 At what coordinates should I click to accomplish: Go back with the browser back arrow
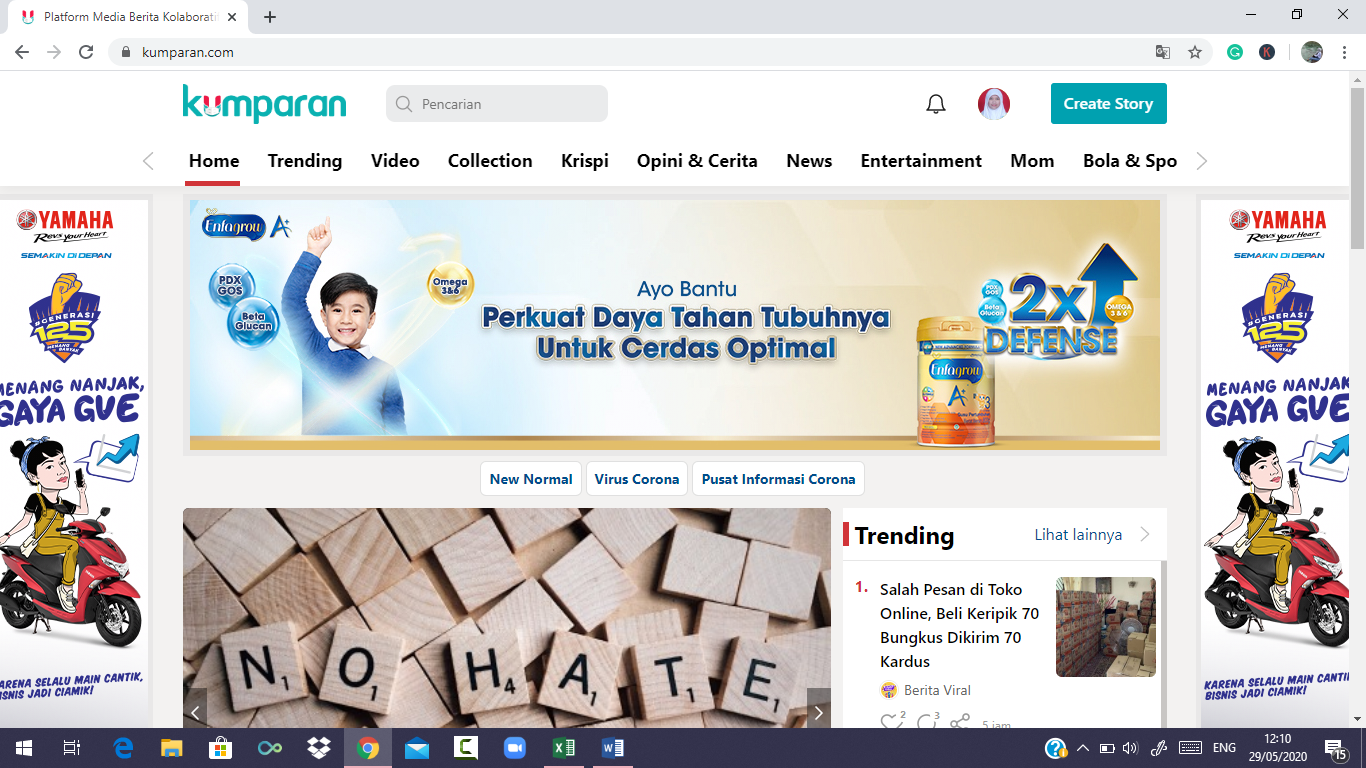tap(22, 52)
